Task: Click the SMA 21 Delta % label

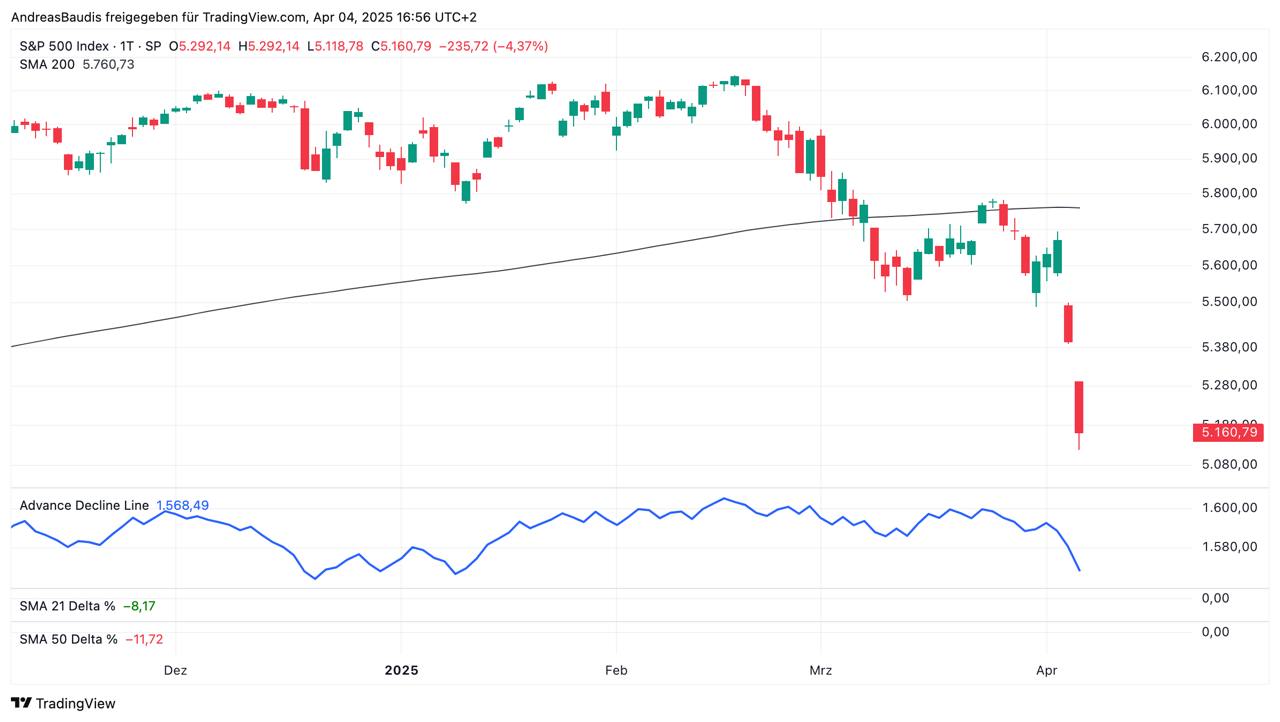Action: 67,605
